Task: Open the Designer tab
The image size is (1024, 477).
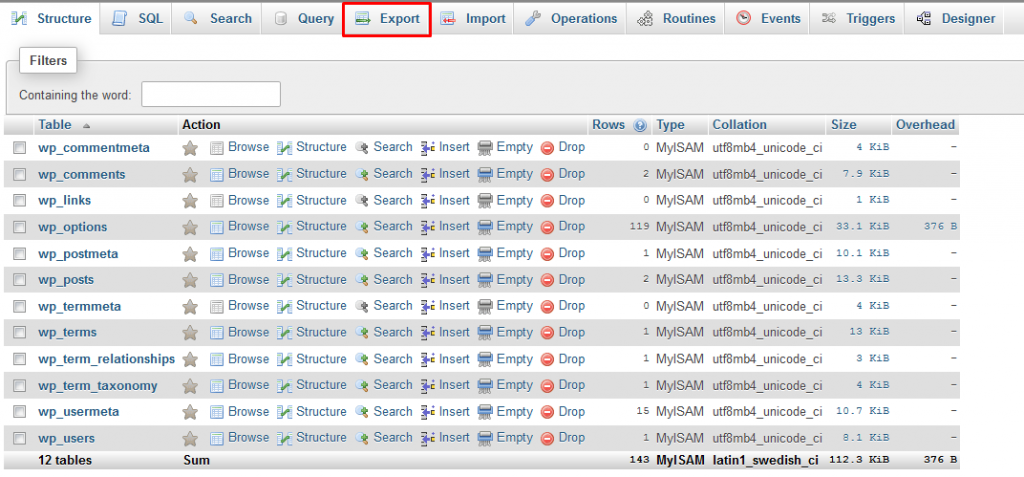Action: (x=954, y=19)
